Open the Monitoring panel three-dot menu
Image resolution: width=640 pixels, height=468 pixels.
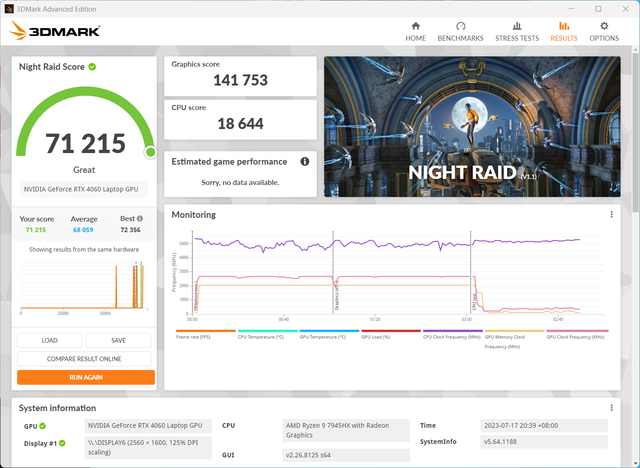(611, 214)
